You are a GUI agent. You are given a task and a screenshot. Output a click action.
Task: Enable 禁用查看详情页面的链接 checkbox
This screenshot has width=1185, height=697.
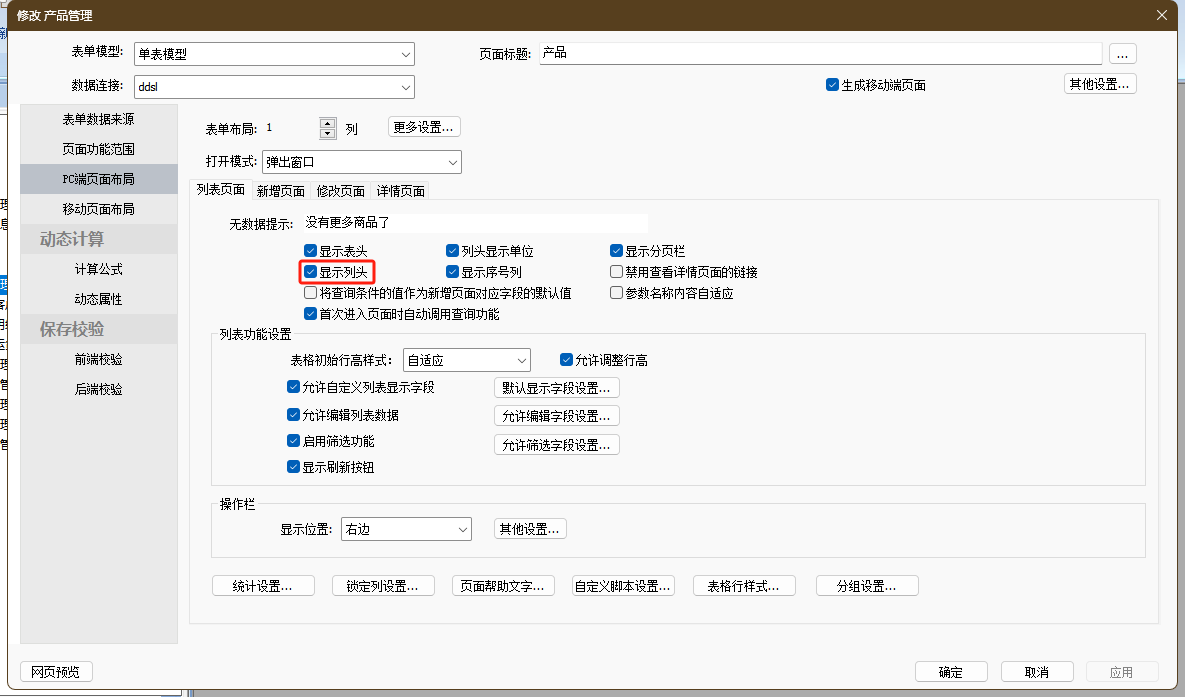point(617,272)
